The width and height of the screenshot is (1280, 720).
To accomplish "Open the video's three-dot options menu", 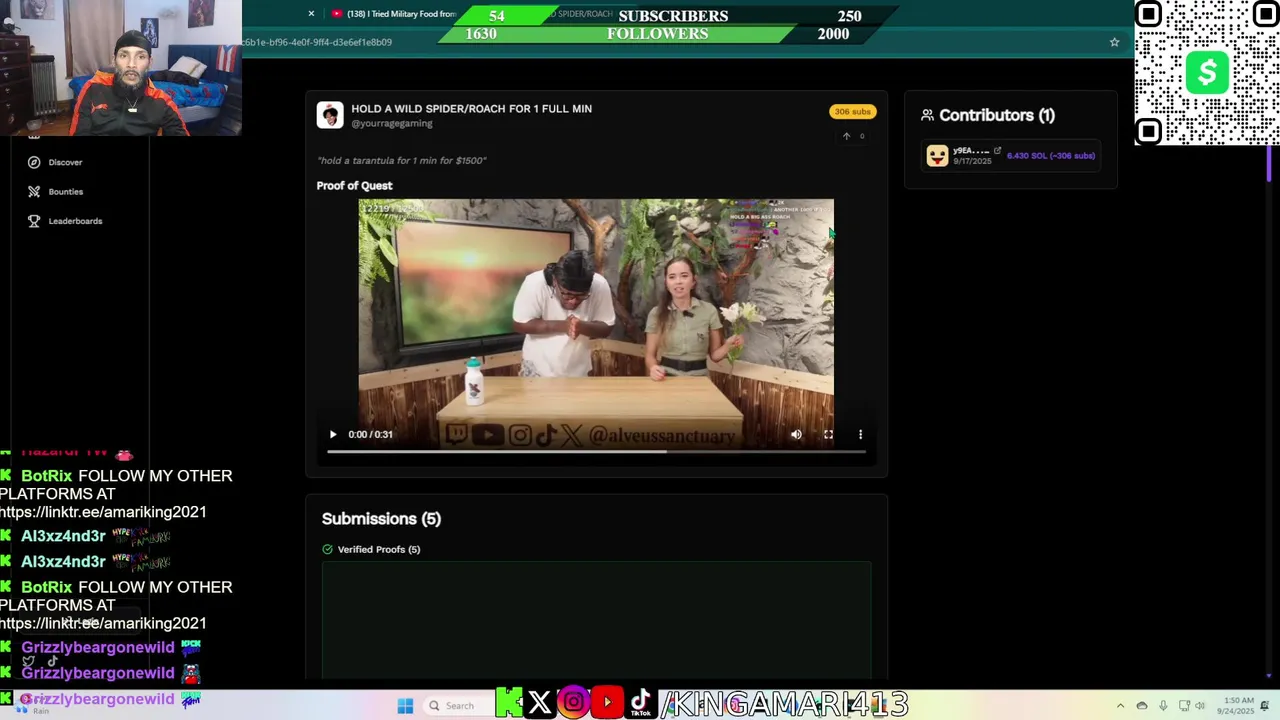I will 860,434.
